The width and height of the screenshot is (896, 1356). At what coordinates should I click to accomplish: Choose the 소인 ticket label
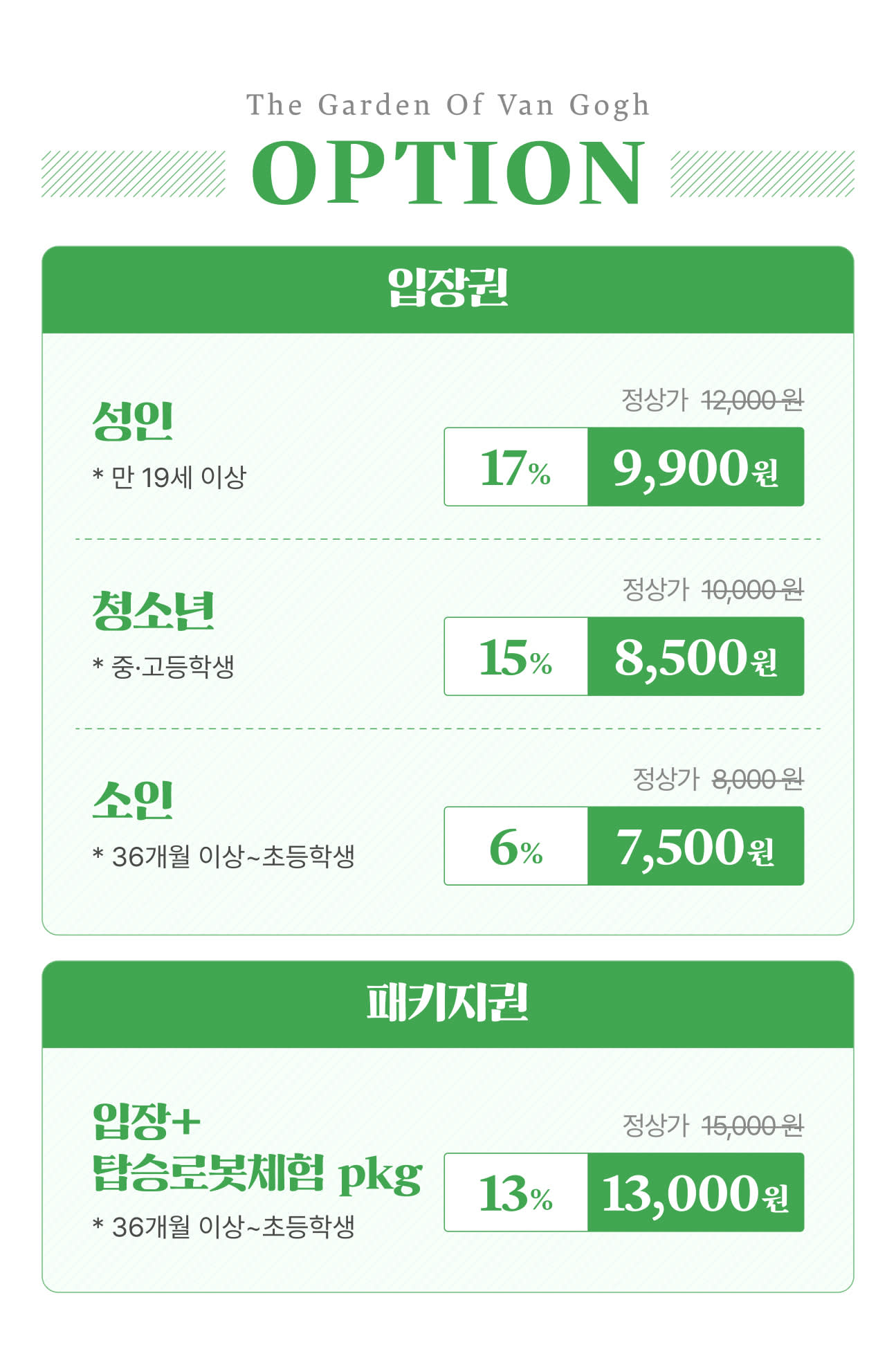point(133,800)
